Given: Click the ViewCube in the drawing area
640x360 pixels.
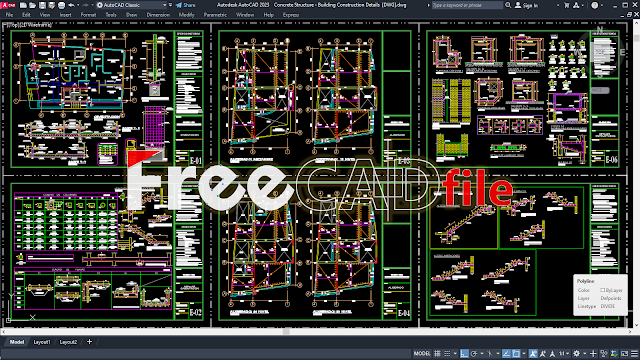Looking at the screenshot, I should (x=600, y=52).
